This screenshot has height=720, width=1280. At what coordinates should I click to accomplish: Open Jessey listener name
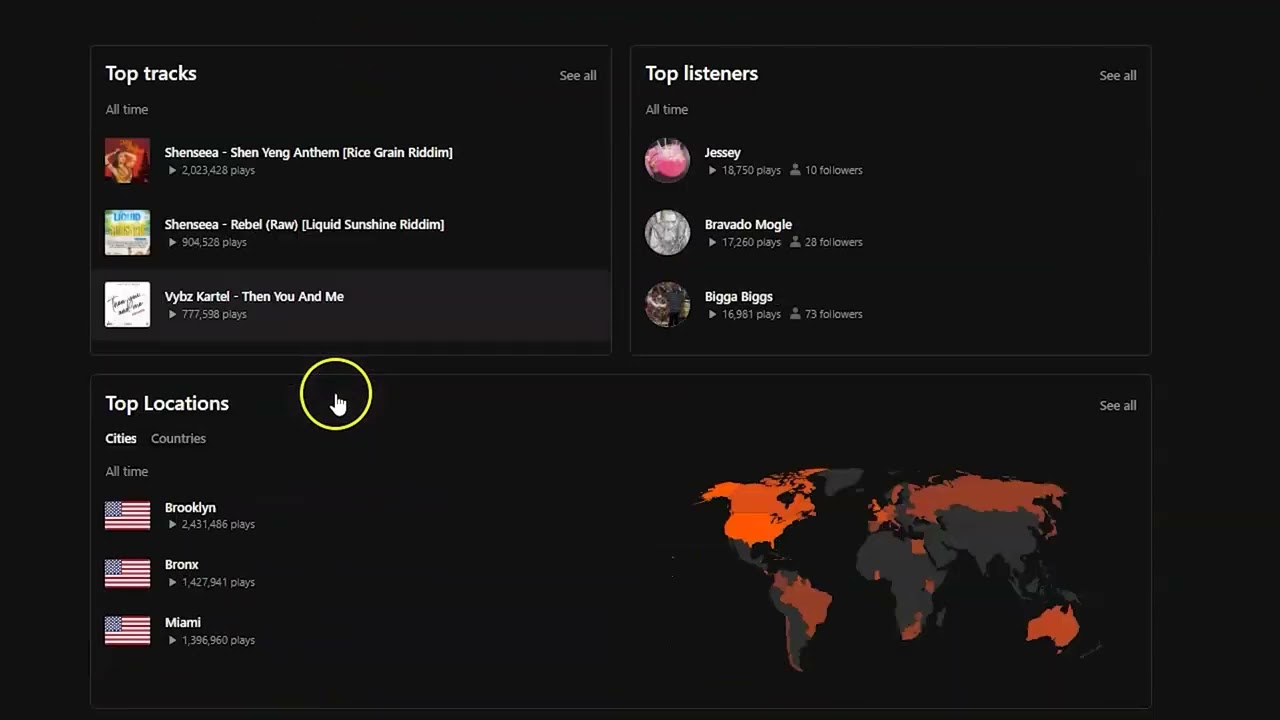pyautogui.click(x=722, y=153)
